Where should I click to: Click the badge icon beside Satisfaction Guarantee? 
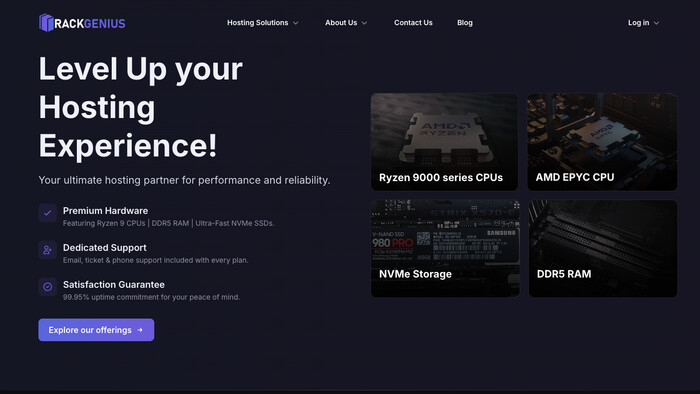(47, 287)
